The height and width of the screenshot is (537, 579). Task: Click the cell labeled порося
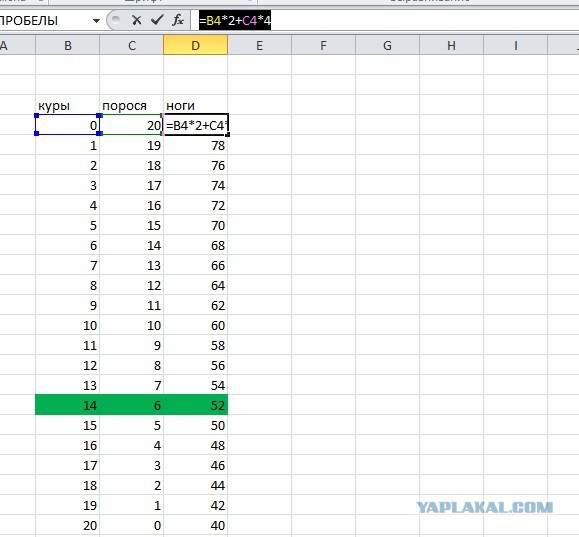click(x=132, y=105)
